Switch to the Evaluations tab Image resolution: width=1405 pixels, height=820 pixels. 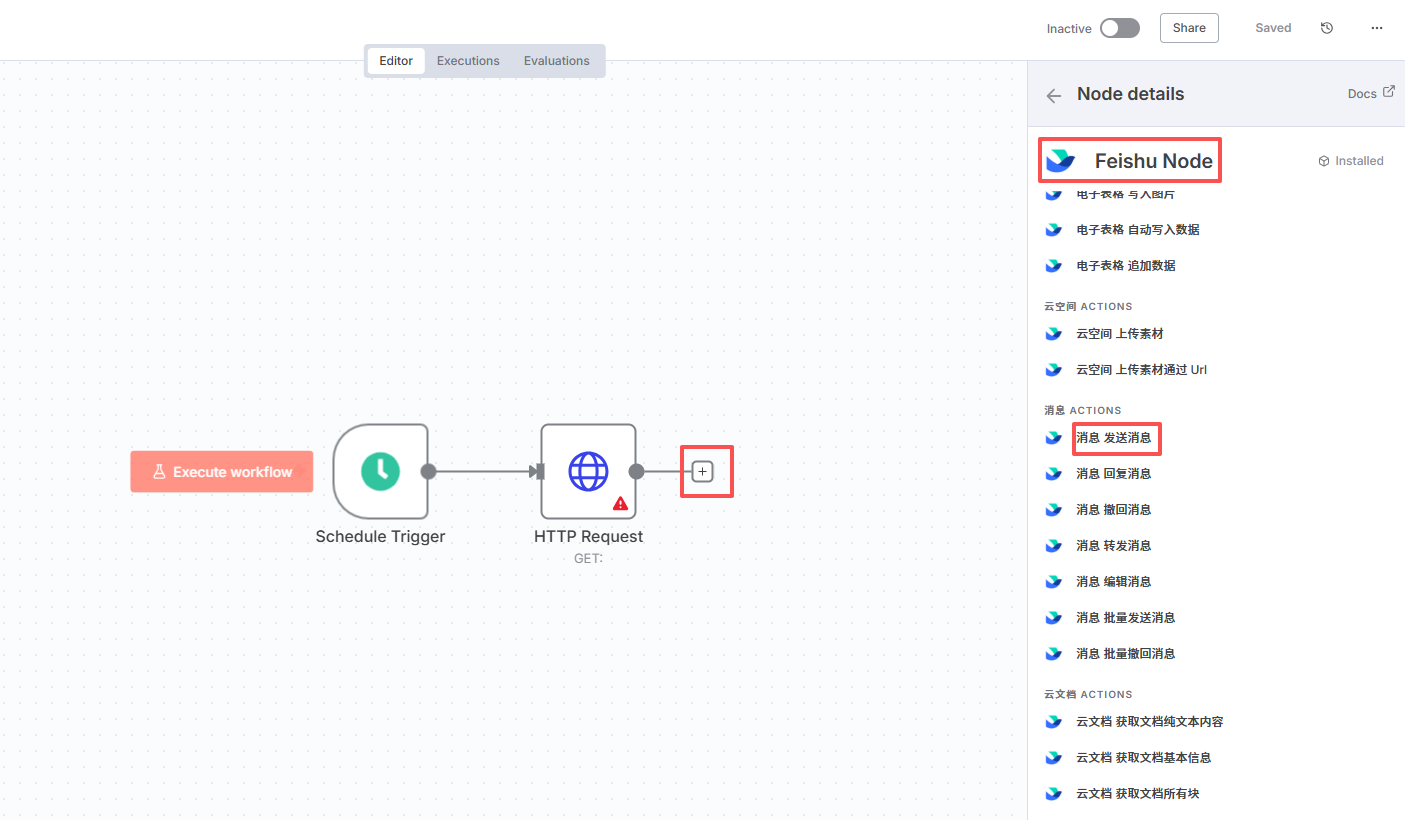click(x=556, y=61)
